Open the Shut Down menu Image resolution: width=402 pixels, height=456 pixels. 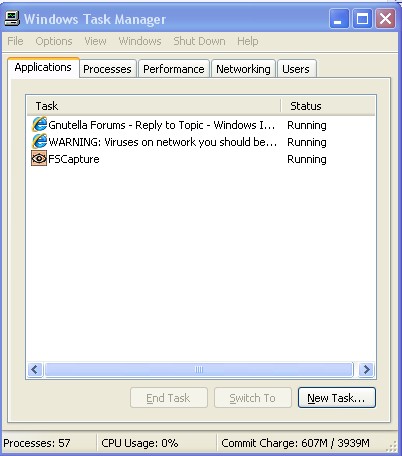click(x=199, y=41)
